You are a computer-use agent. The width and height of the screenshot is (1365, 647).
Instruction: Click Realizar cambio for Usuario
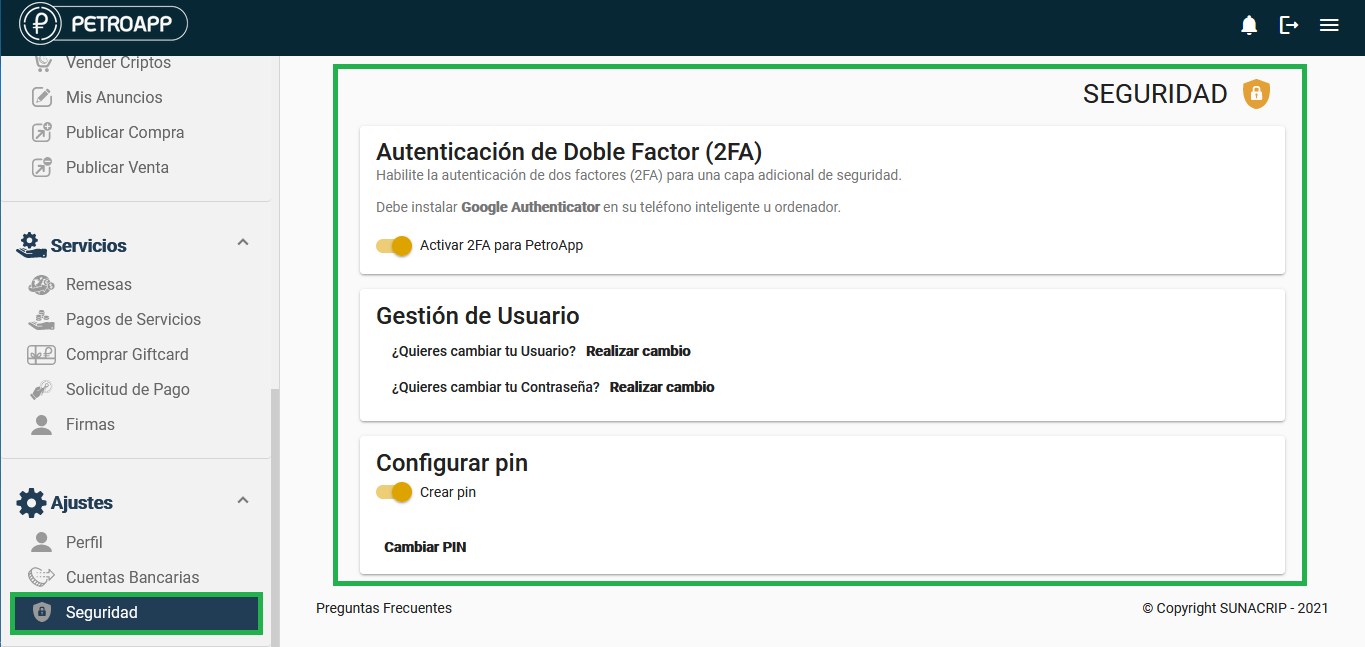coord(638,351)
